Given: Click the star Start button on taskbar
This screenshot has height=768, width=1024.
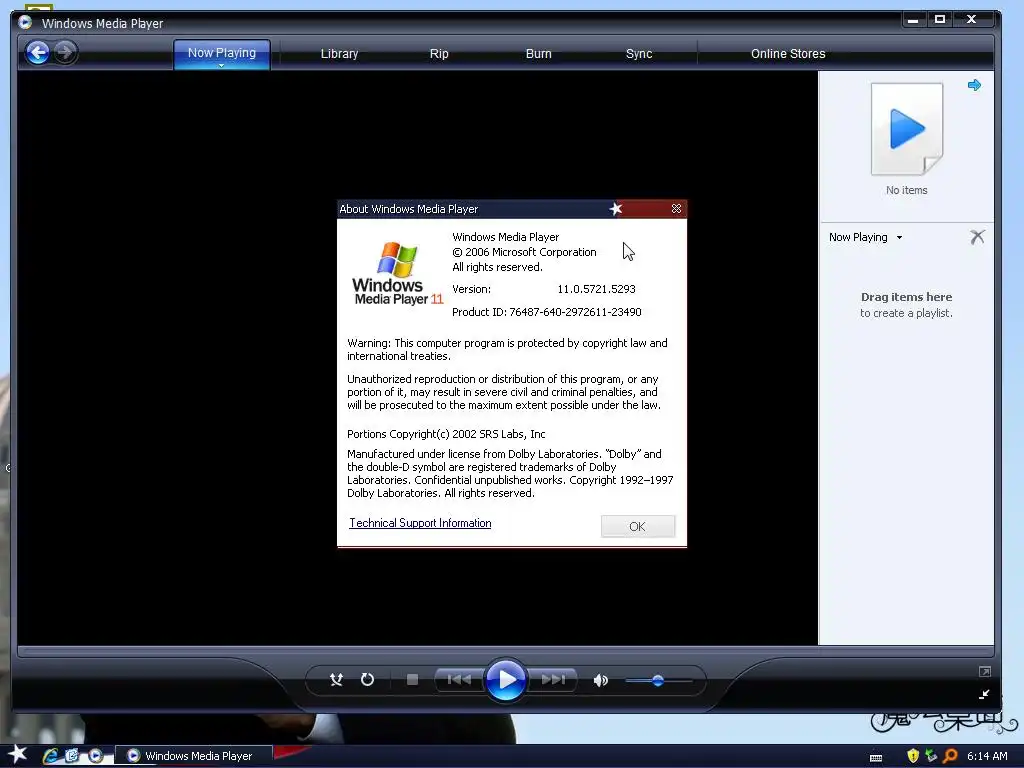Looking at the screenshot, I should (17, 754).
